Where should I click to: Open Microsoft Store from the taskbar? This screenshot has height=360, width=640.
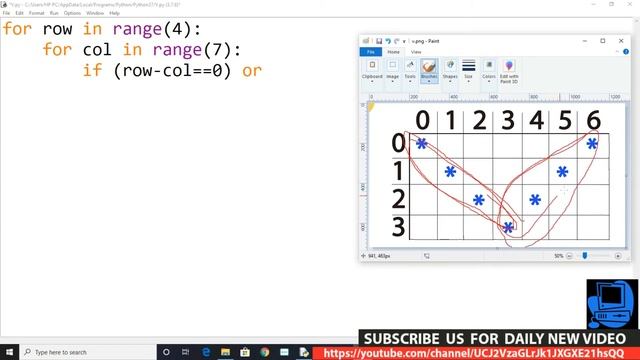tap(245, 352)
